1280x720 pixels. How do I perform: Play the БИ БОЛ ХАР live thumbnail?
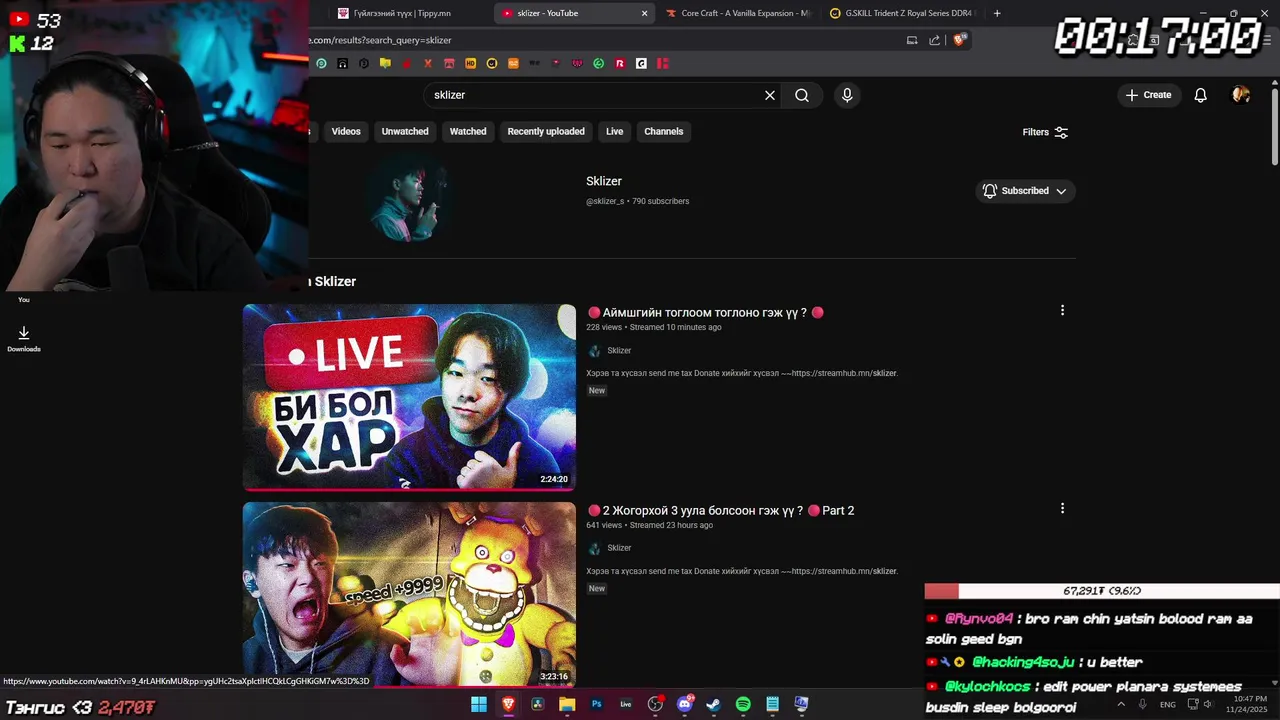point(409,397)
